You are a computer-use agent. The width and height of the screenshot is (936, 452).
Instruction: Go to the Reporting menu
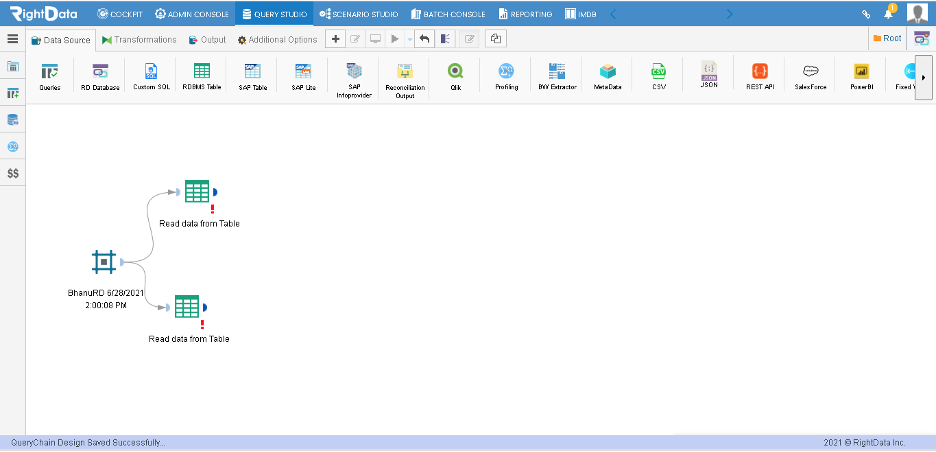pos(526,14)
